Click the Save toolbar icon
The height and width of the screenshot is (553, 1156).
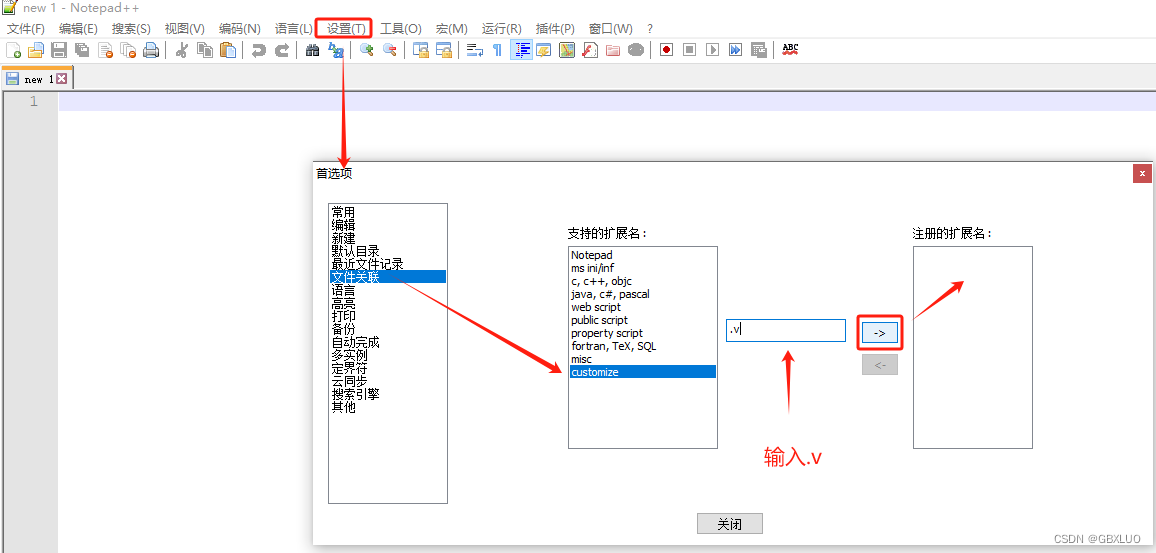click(x=59, y=50)
